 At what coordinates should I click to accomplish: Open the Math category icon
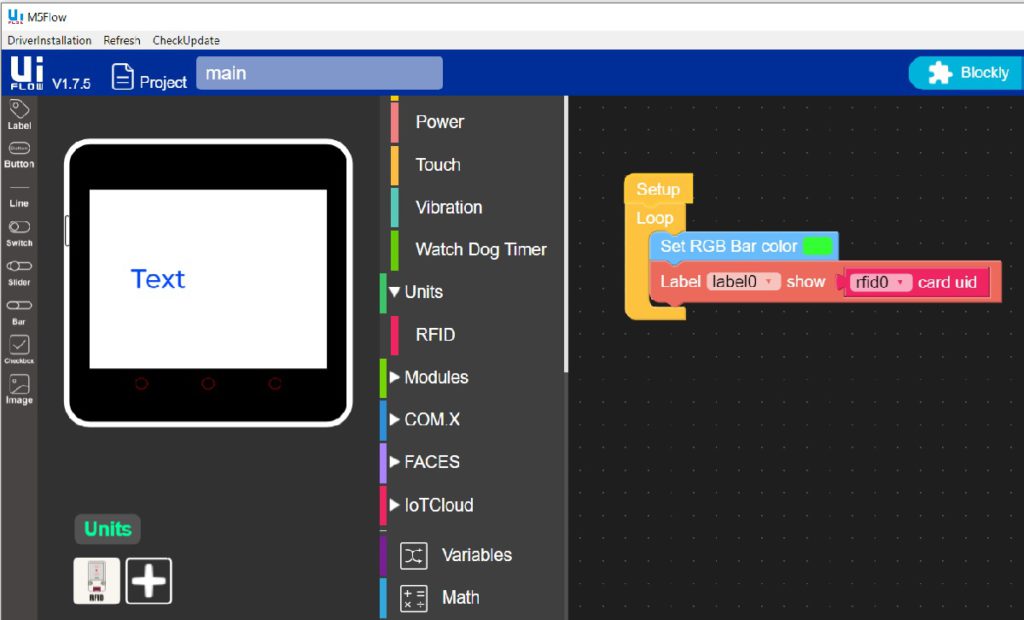(x=413, y=598)
